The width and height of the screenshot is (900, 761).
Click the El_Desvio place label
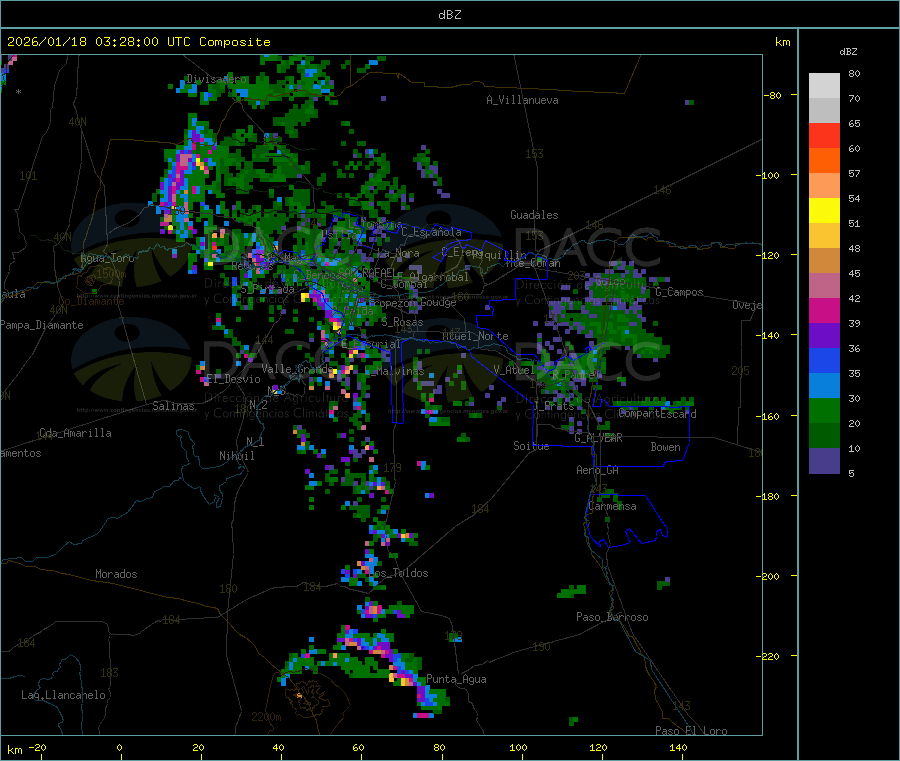(x=233, y=379)
